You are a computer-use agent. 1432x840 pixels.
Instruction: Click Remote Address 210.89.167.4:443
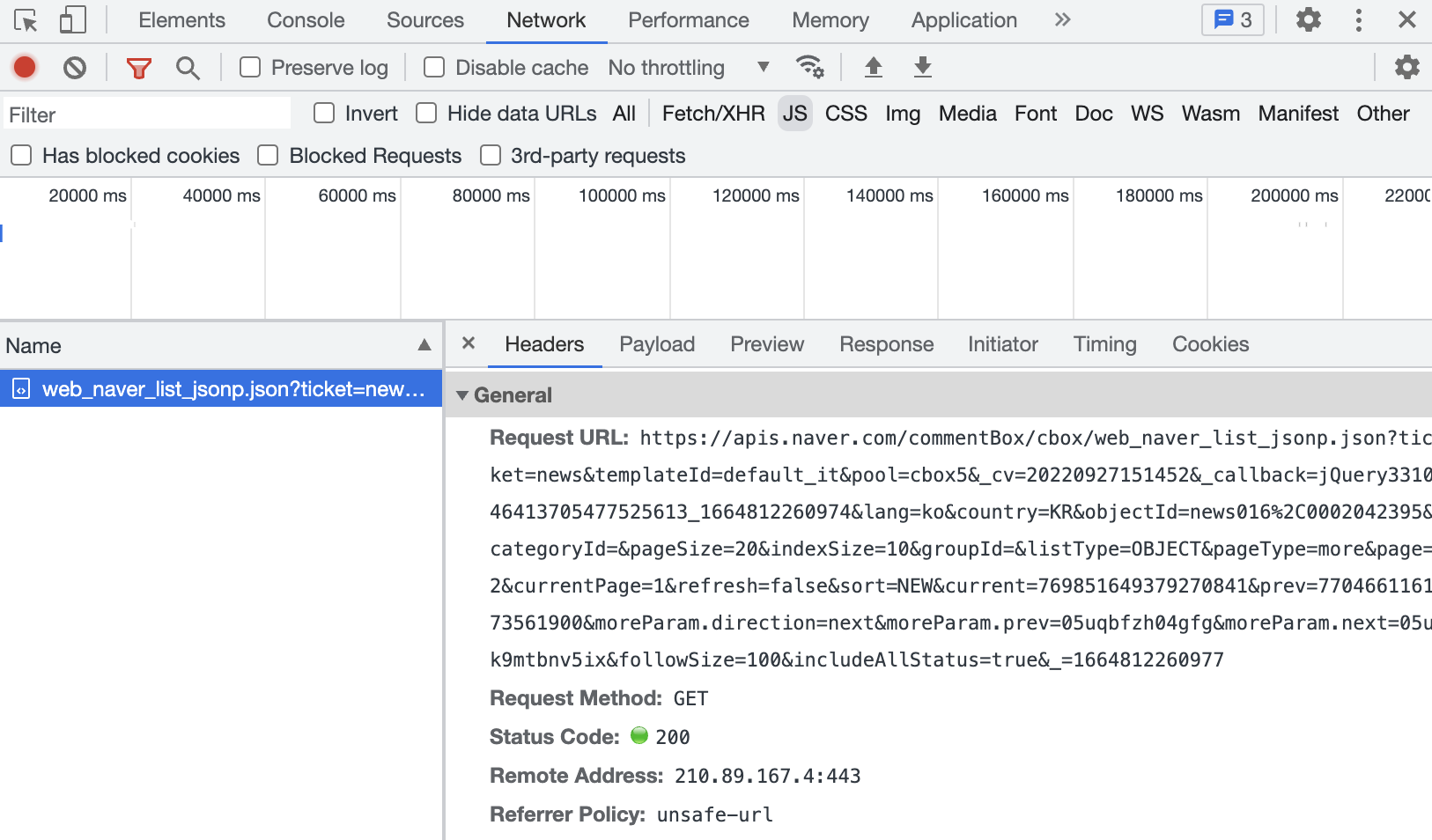pos(767,776)
